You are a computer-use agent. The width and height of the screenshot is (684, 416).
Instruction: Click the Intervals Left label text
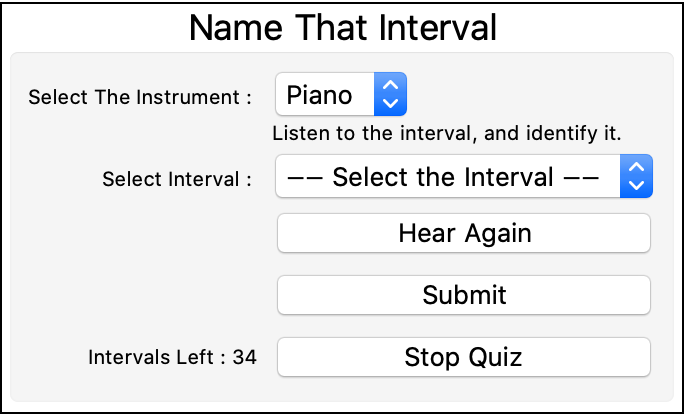pyautogui.click(x=157, y=357)
